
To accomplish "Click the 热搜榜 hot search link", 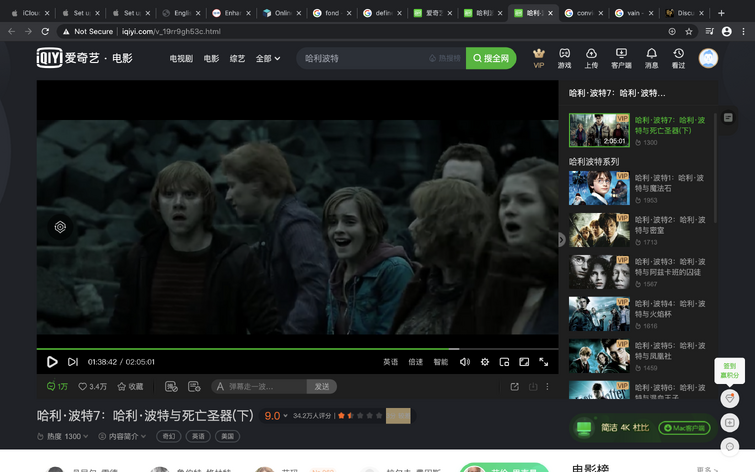I will pos(445,58).
